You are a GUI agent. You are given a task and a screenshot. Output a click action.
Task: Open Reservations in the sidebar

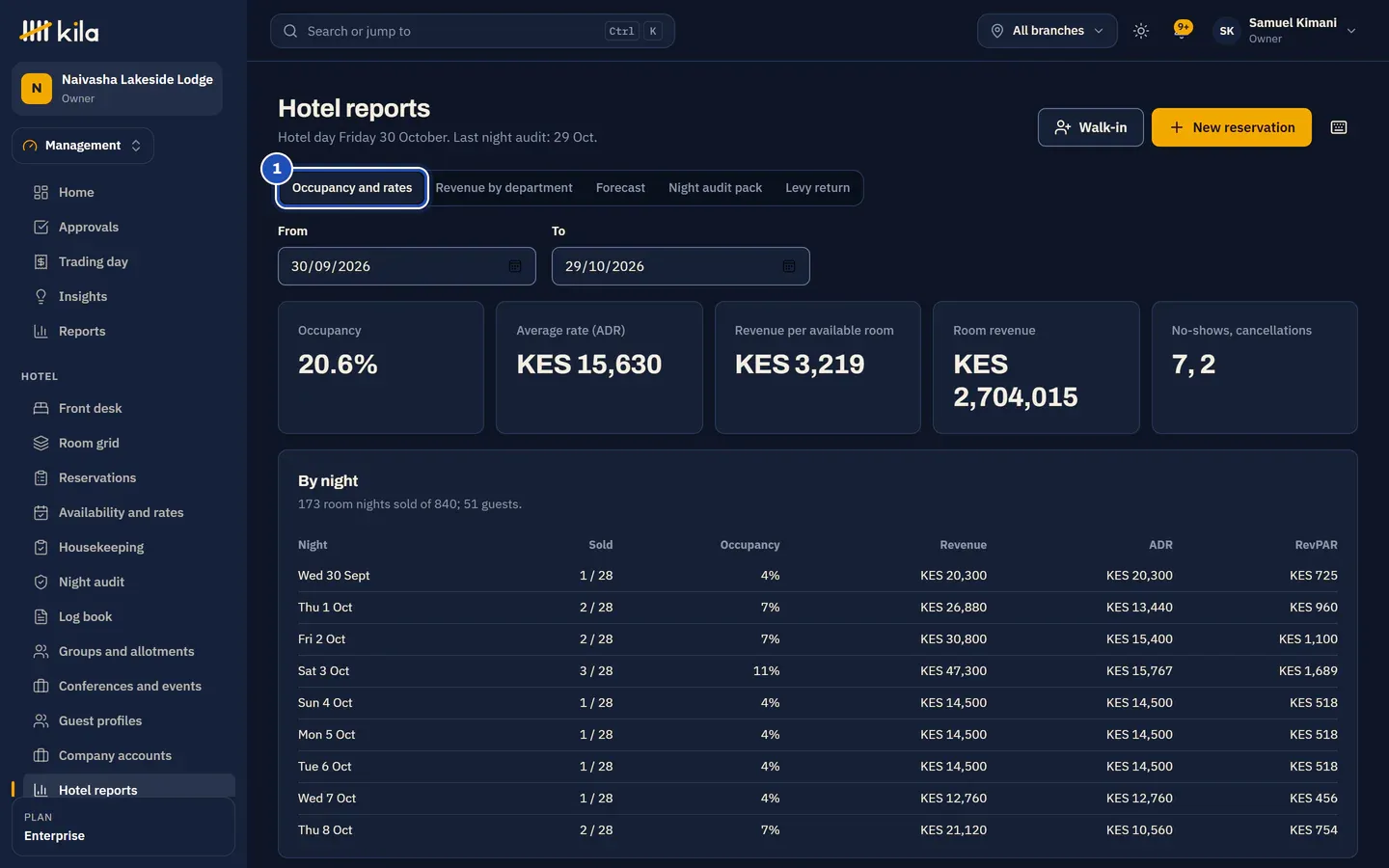(x=129, y=477)
